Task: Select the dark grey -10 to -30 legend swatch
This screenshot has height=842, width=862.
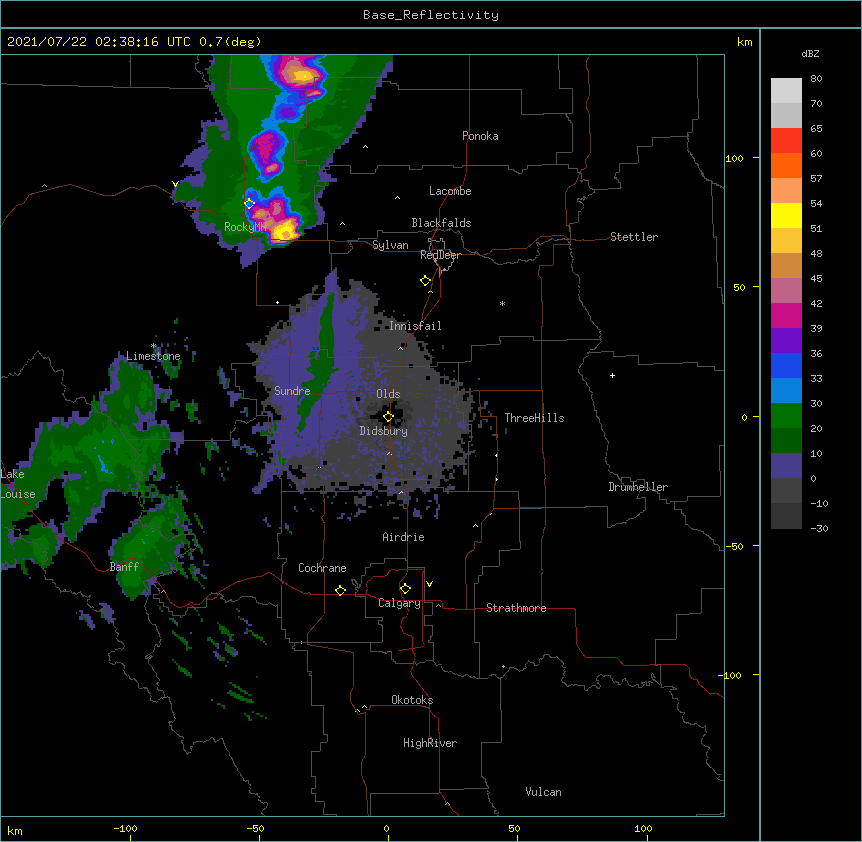Action: point(786,516)
